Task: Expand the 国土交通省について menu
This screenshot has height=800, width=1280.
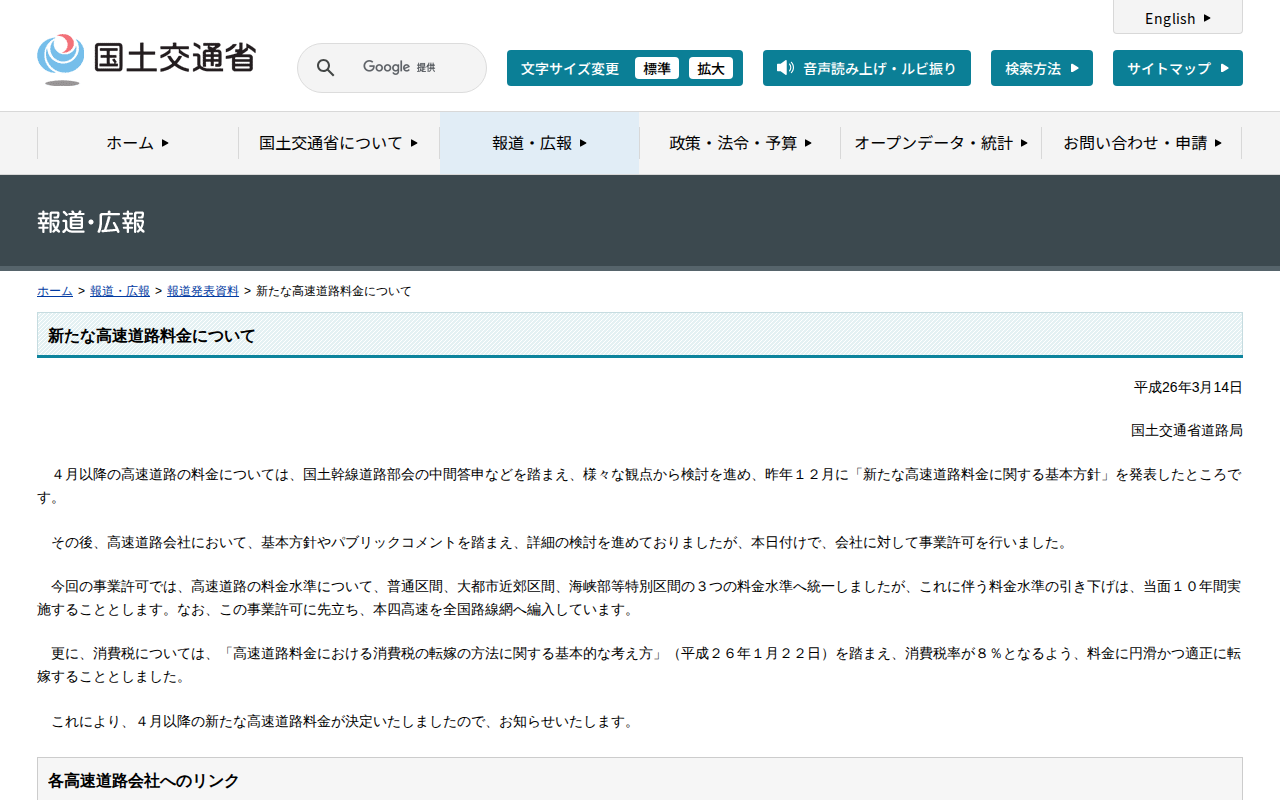Action: tap(338, 143)
